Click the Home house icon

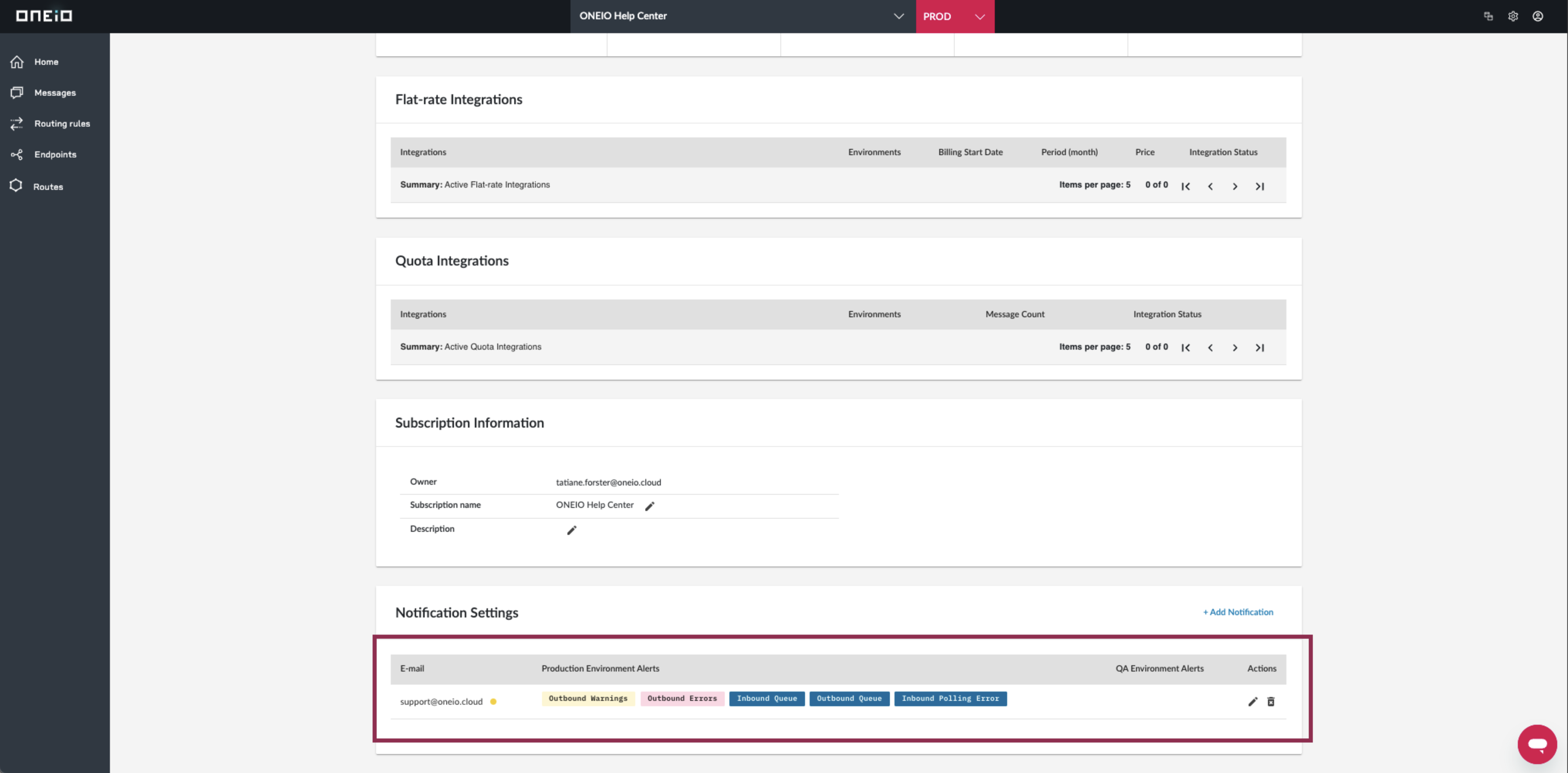click(17, 61)
